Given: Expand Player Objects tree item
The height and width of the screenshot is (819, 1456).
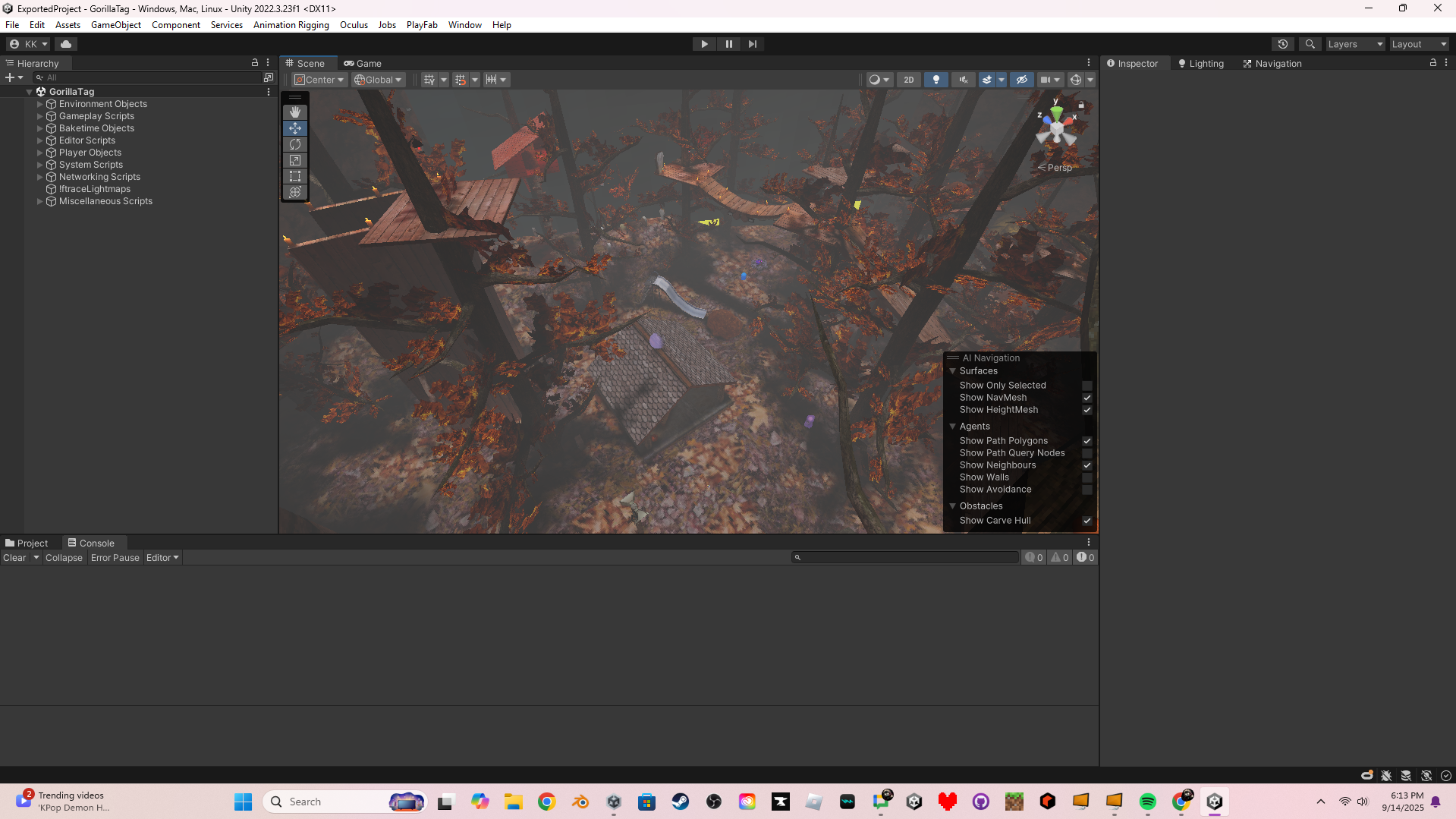Looking at the screenshot, I should [40, 153].
